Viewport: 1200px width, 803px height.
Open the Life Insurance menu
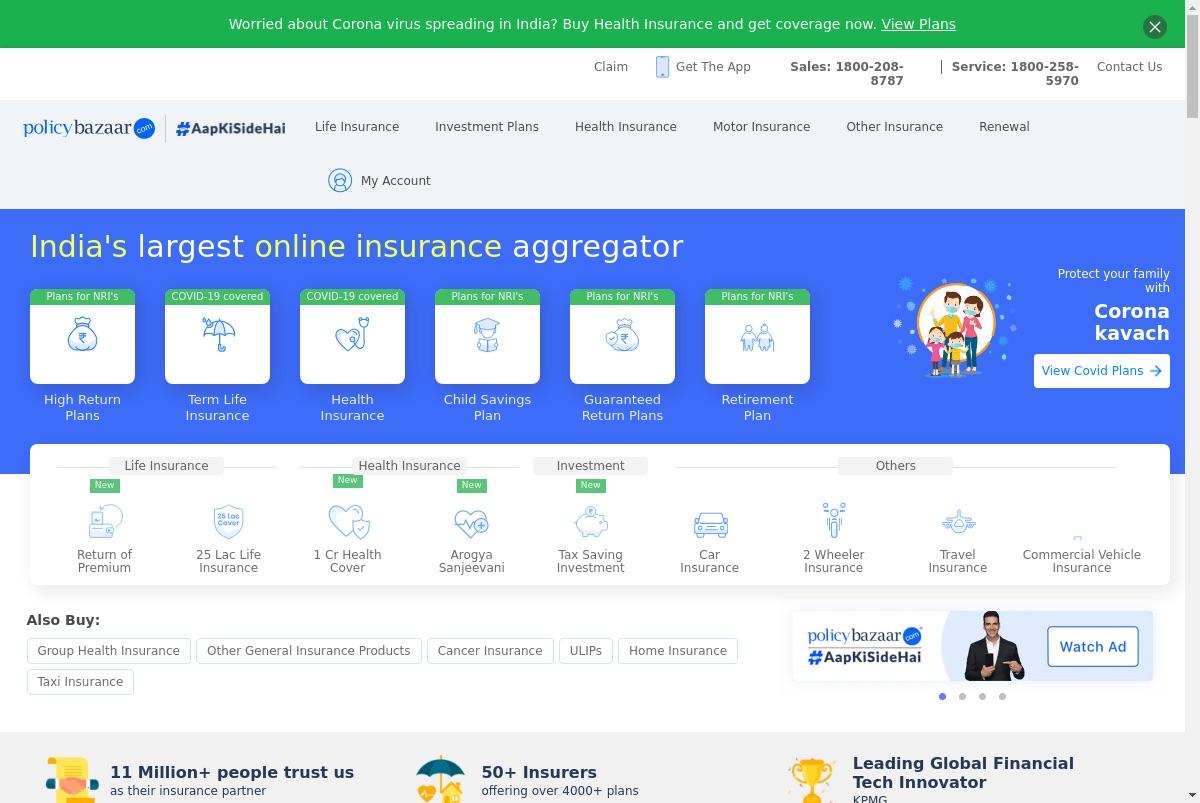(x=357, y=127)
